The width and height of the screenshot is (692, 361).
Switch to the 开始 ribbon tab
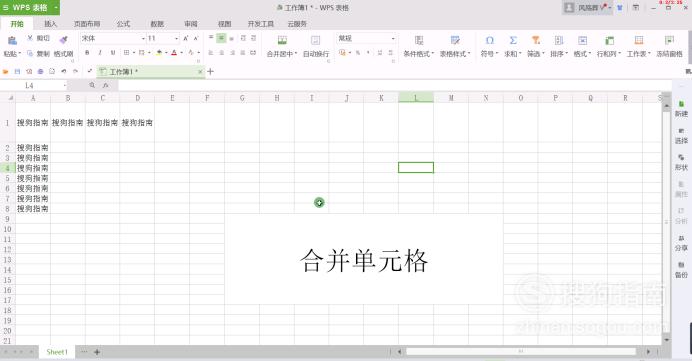click(17, 24)
